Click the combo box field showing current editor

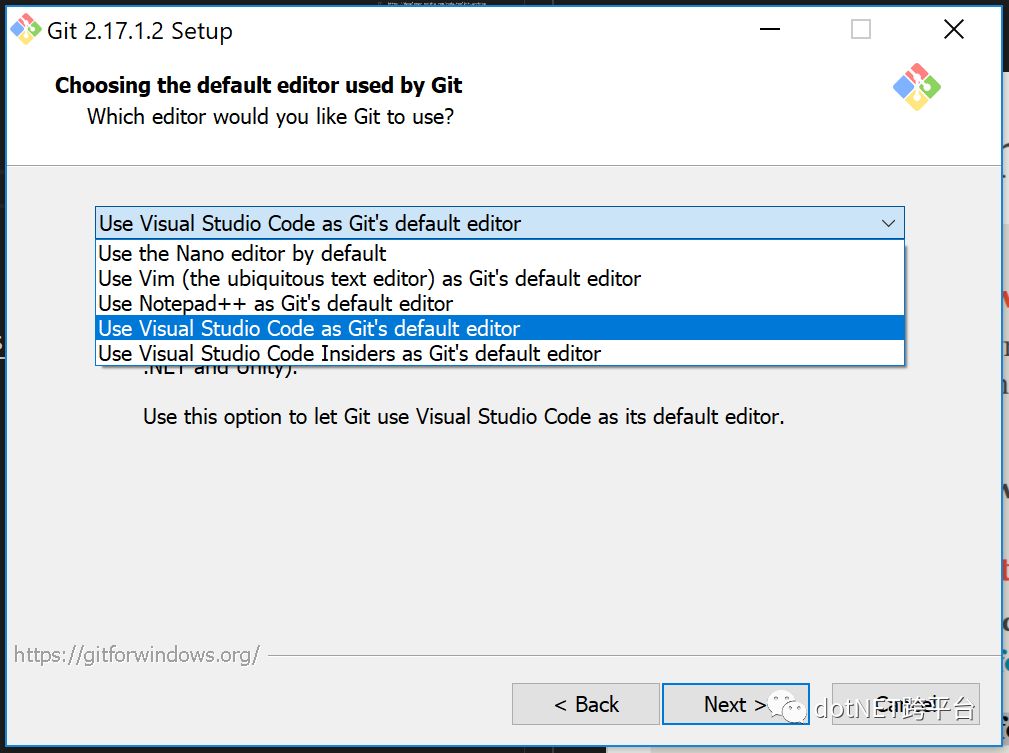tap(499, 223)
